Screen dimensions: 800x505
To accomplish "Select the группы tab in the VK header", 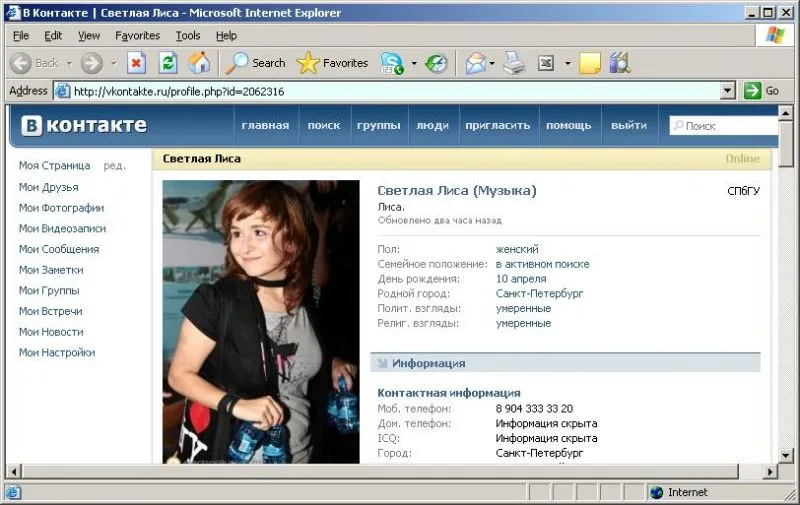I will pos(379,125).
